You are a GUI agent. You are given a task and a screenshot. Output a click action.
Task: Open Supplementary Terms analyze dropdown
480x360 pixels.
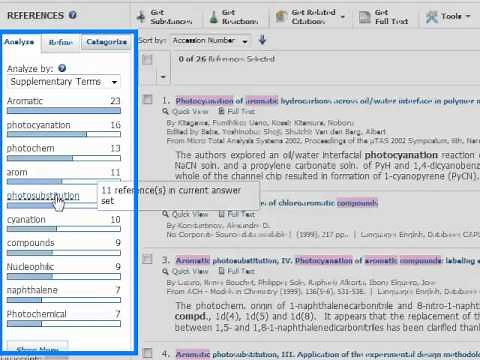(x=64, y=82)
